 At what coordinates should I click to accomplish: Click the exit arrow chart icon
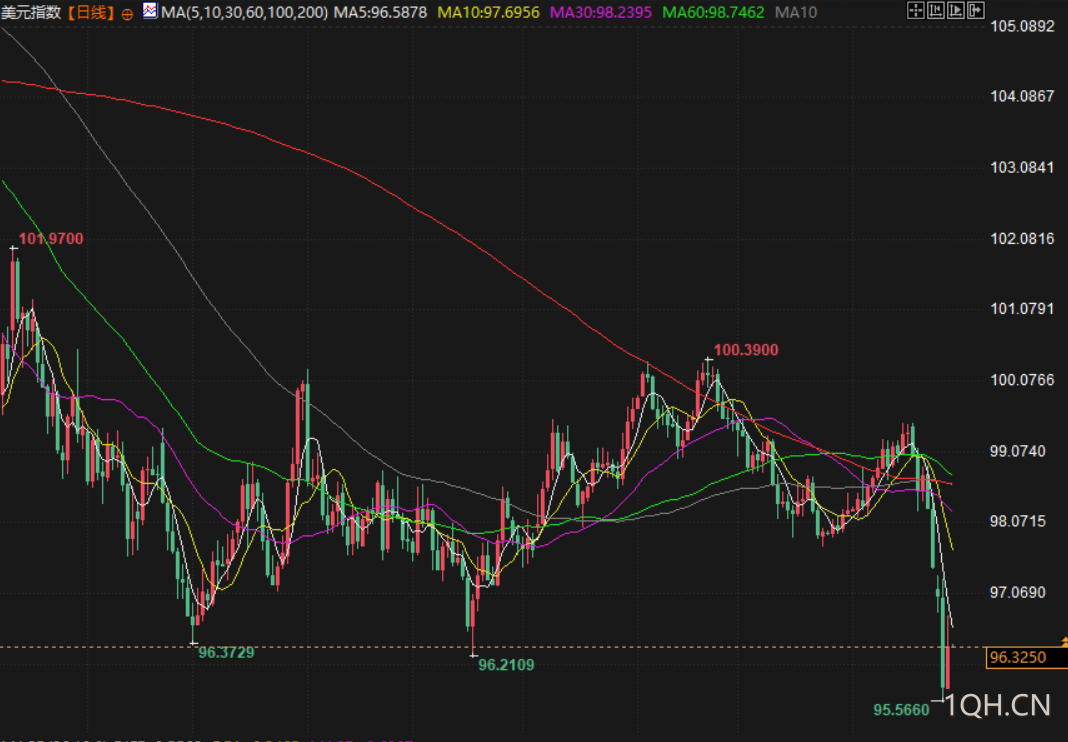coord(975,10)
